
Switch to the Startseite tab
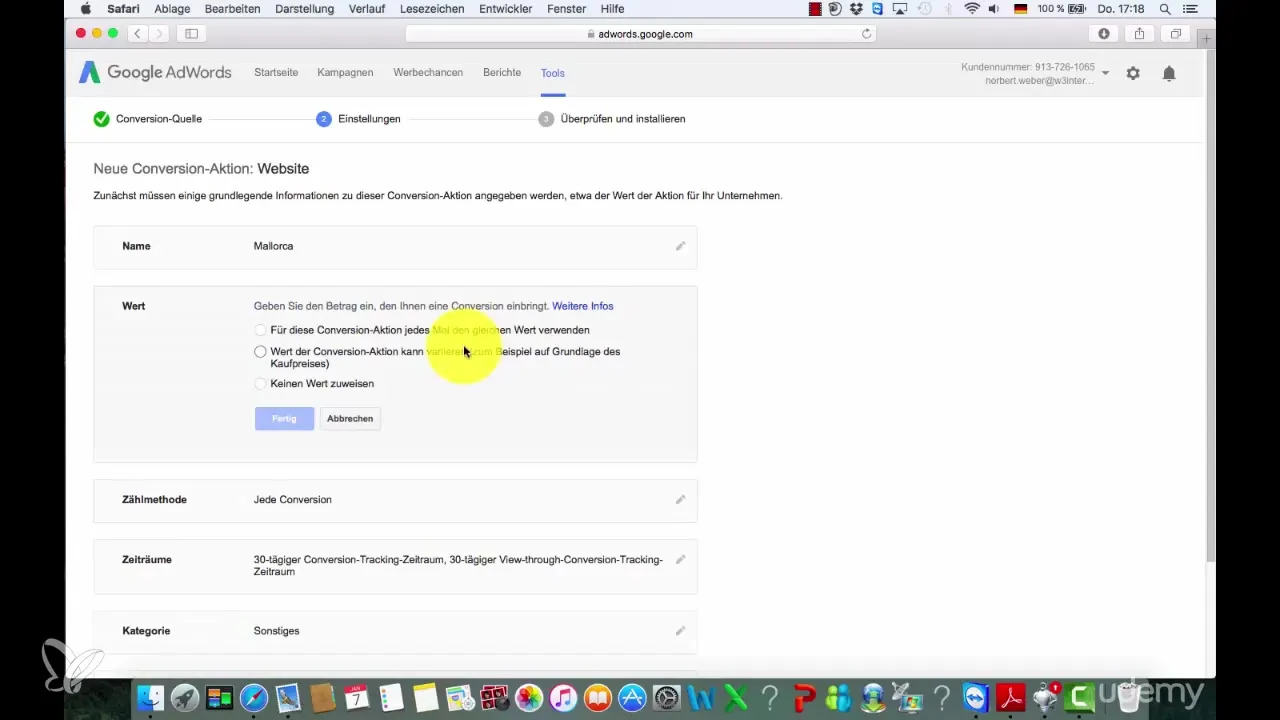click(x=276, y=73)
